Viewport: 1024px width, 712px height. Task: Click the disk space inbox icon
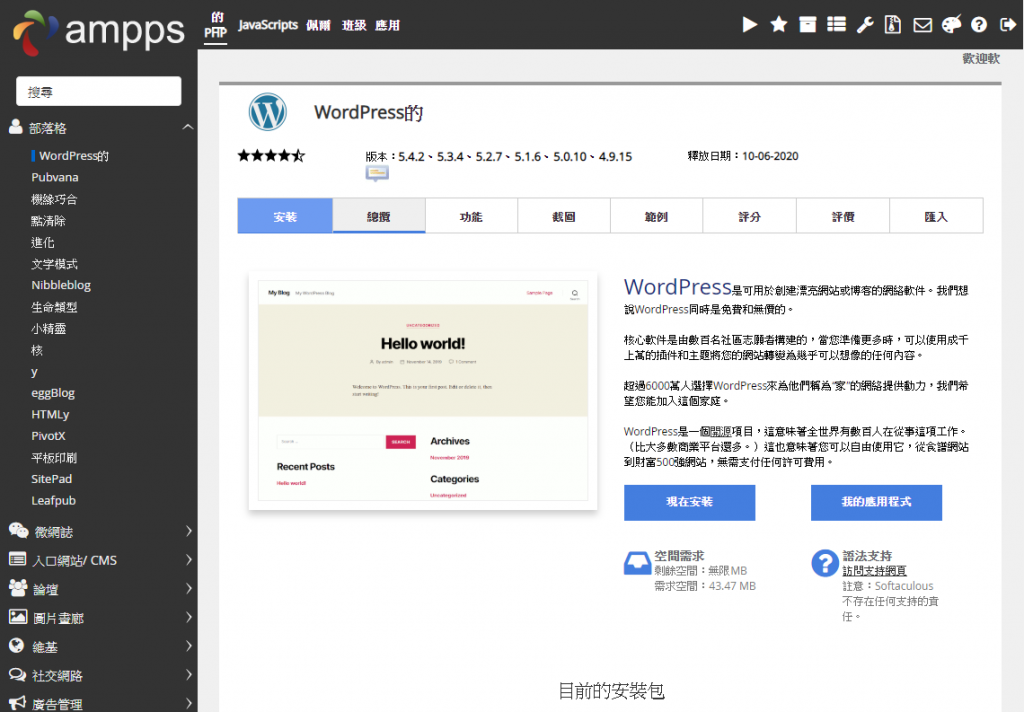point(637,563)
